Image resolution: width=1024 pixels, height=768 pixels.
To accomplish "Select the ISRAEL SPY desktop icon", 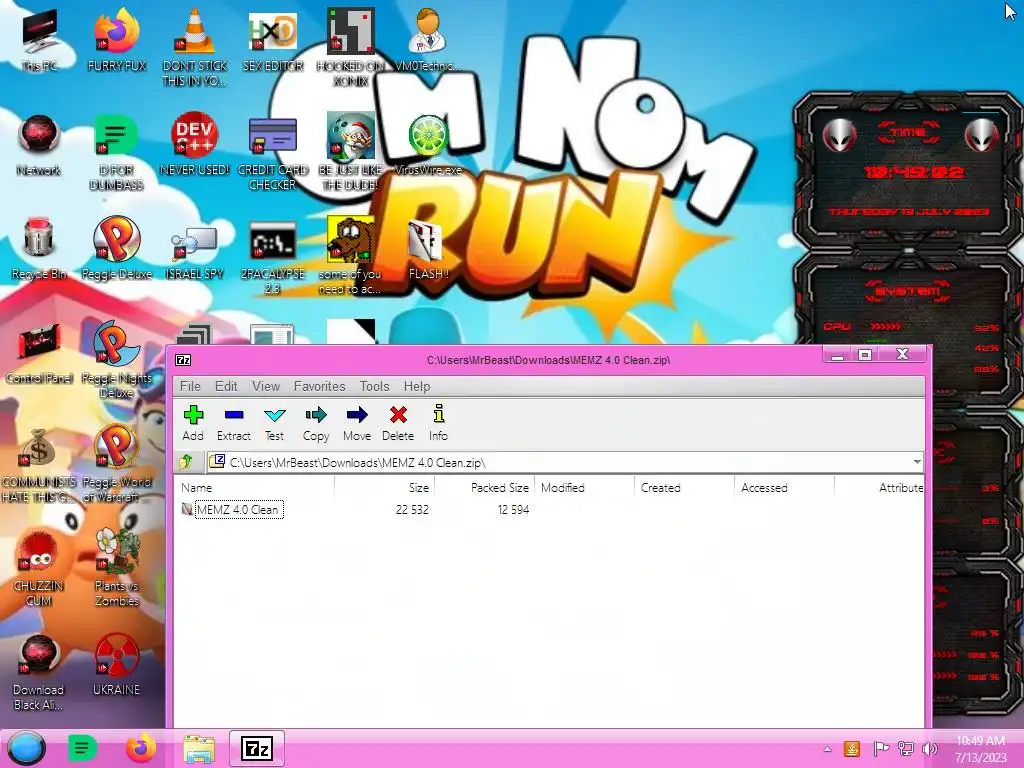I will click(195, 253).
